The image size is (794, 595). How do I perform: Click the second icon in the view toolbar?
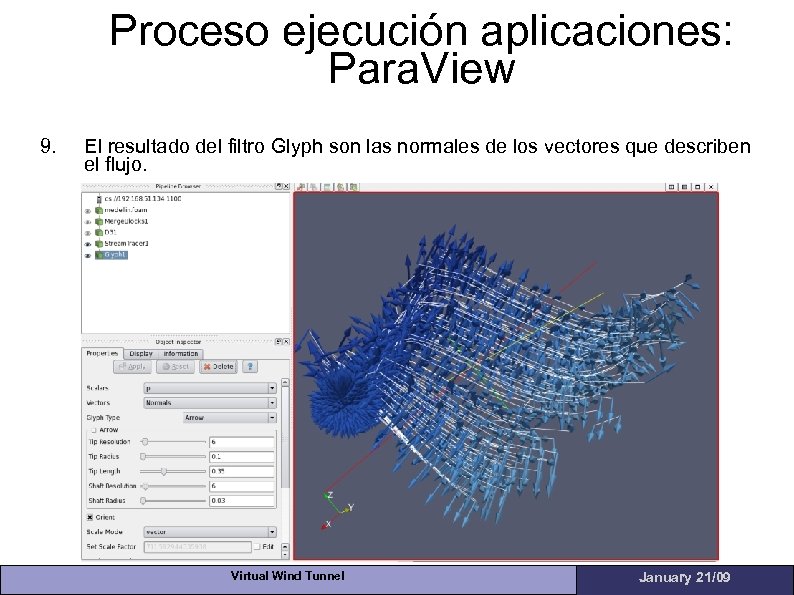coord(314,187)
